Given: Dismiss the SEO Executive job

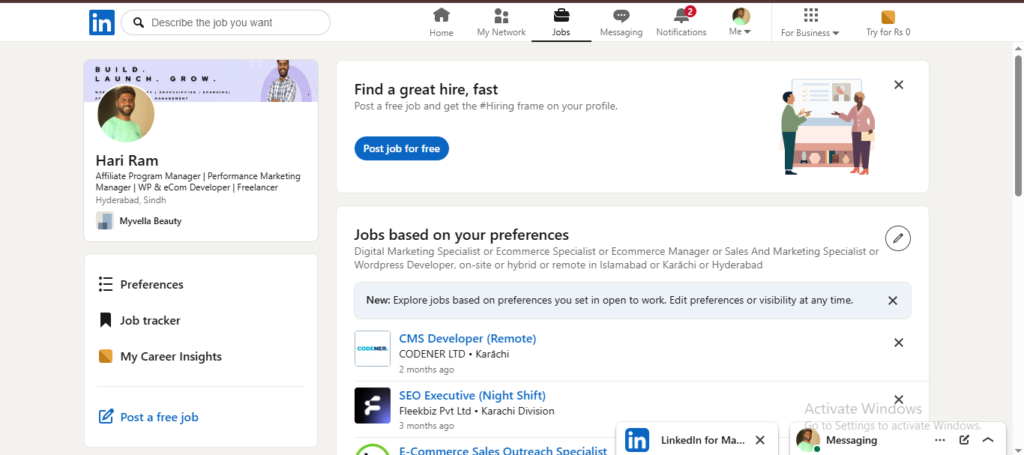Looking at the screenshot, I should 899,400.
